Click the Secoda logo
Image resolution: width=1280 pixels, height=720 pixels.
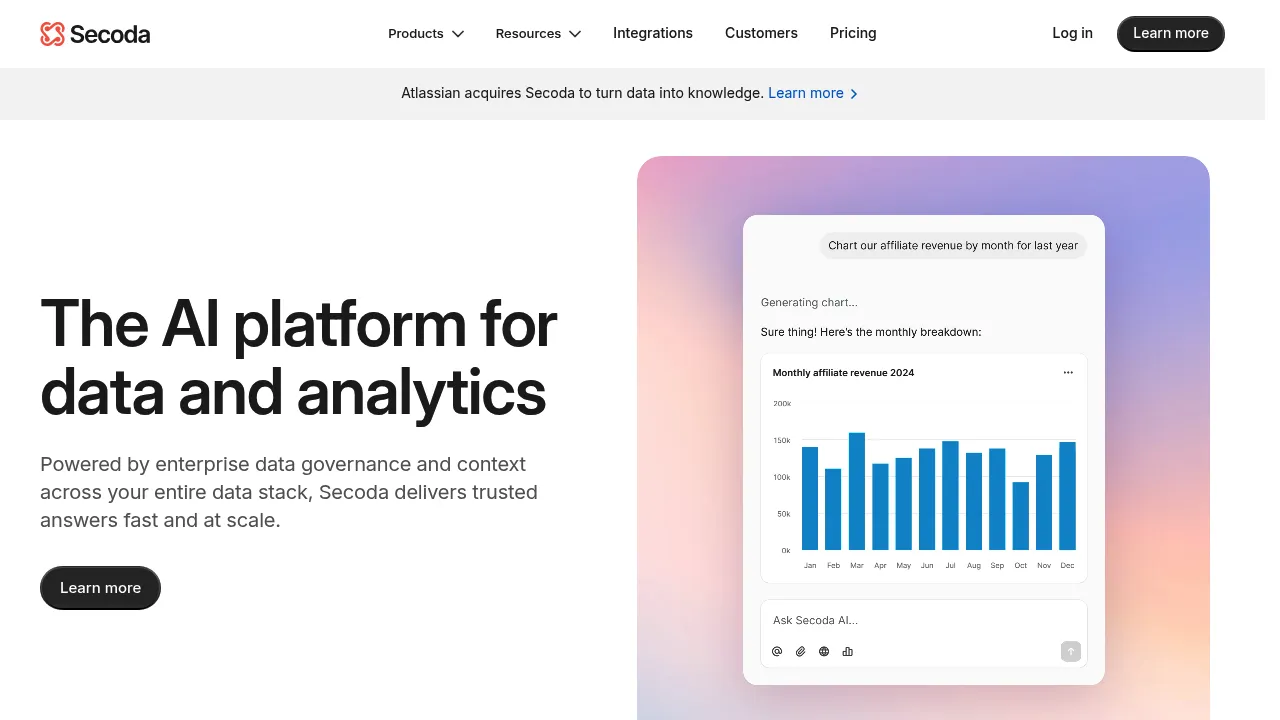pyautogui.click(x=95, y=34)
